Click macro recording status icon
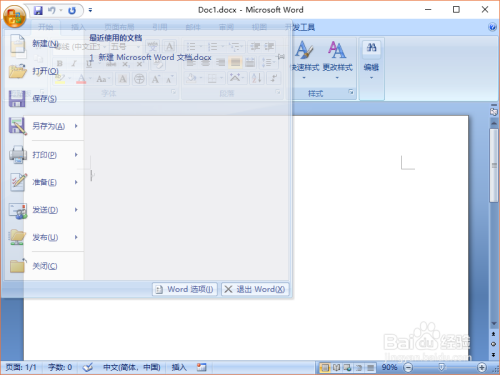500x375 pixels. (201, 367)
